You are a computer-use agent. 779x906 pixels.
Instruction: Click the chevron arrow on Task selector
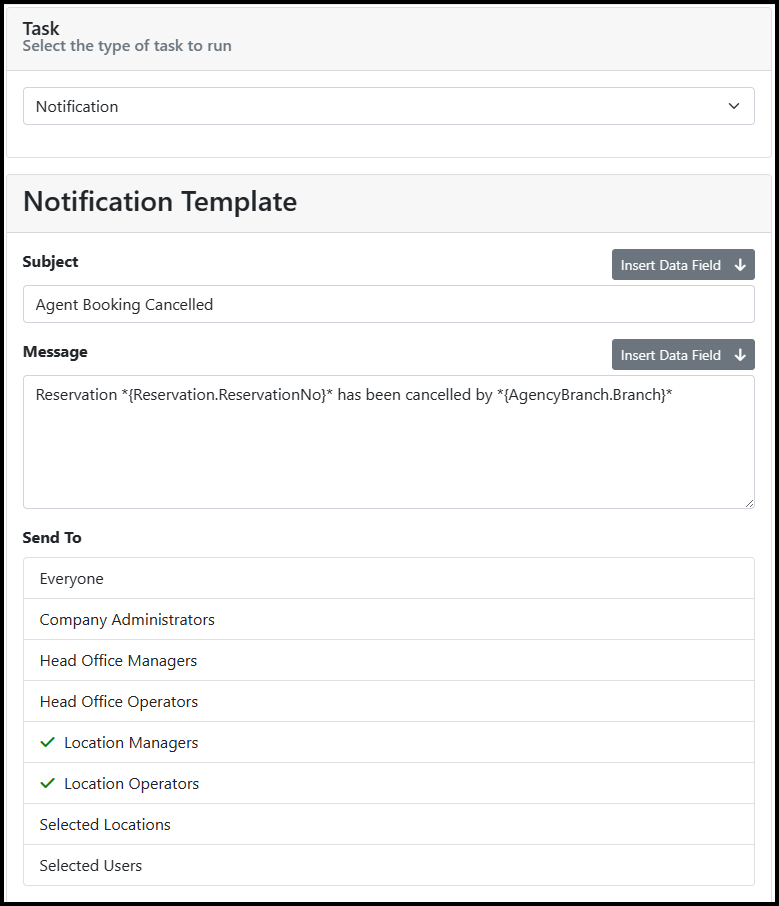733,106
